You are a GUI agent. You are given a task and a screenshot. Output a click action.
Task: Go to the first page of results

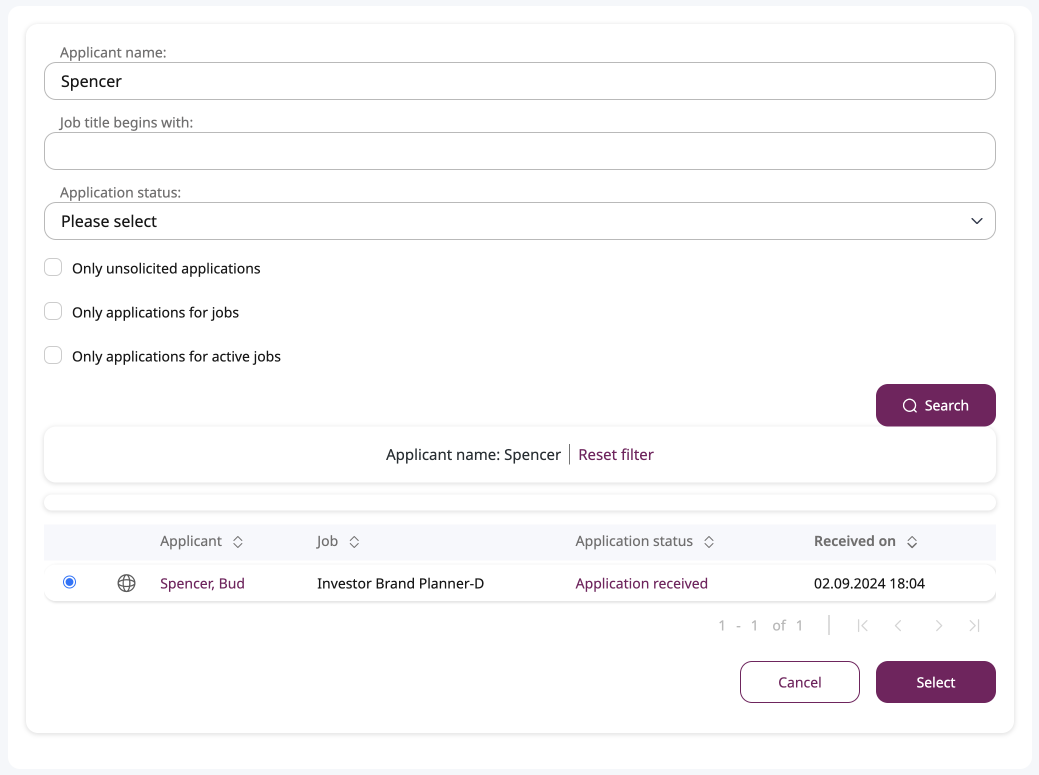[x=863, y=626]
